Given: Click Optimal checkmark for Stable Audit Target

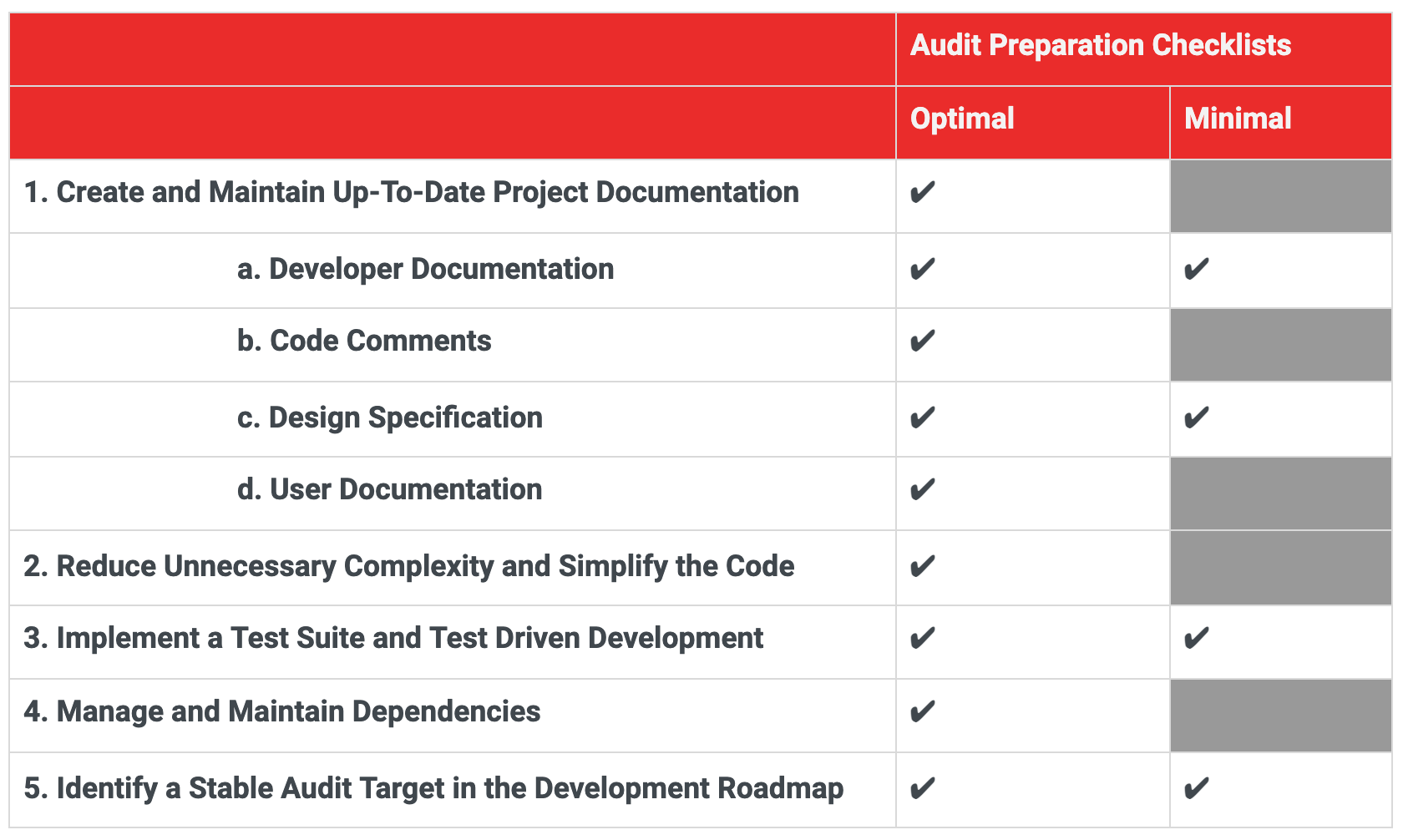Looking at the screenshot, I should tap(923, 789).
